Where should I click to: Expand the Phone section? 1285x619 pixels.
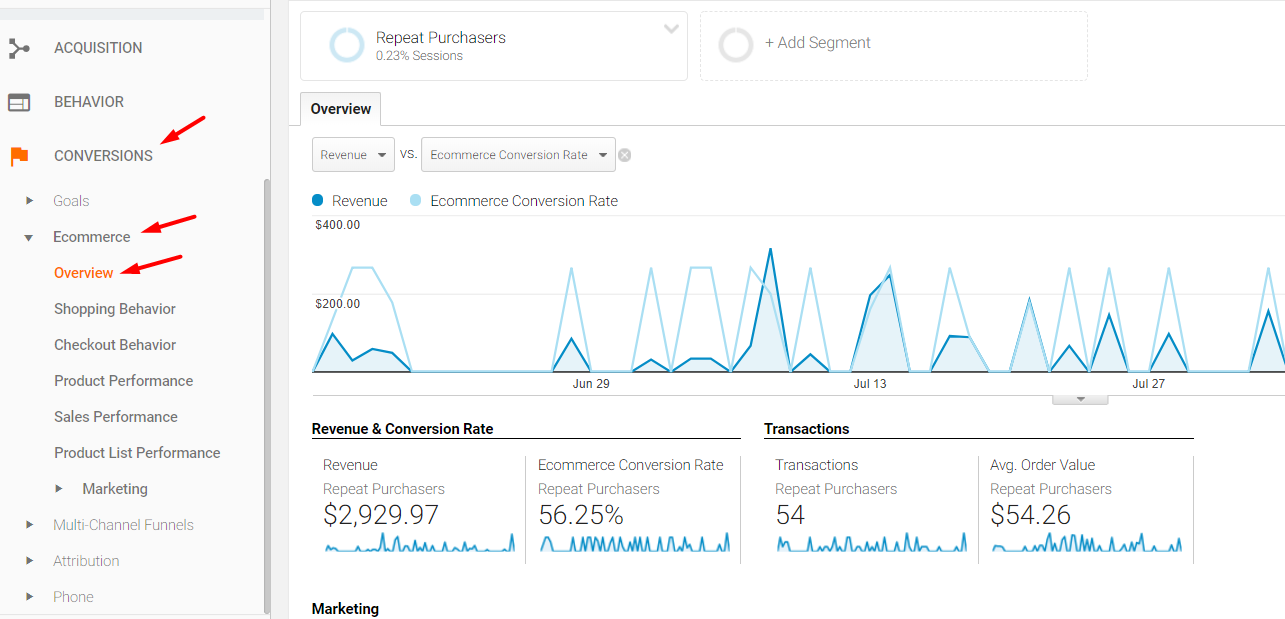[x=30, y=597]
